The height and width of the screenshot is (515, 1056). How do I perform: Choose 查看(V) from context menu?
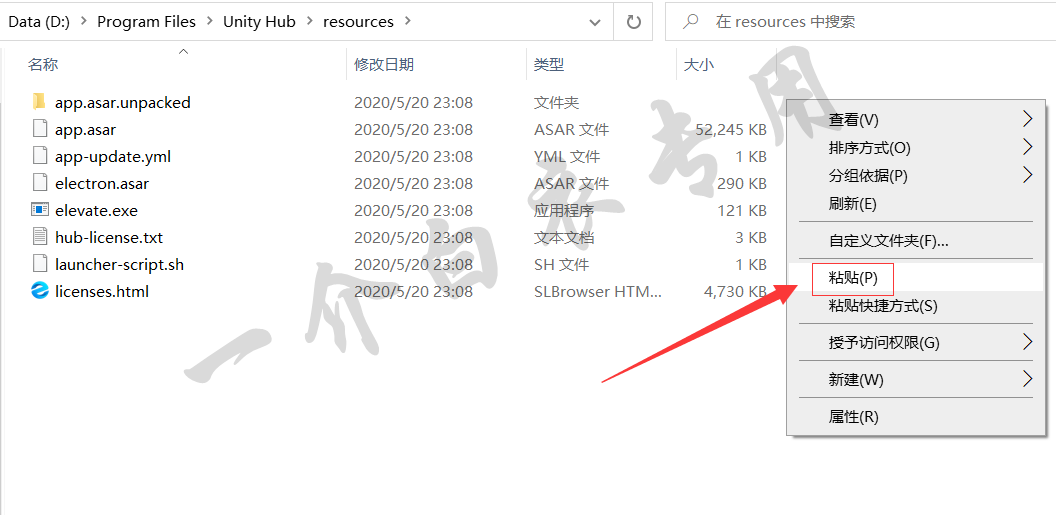click(x=916, y=120)
